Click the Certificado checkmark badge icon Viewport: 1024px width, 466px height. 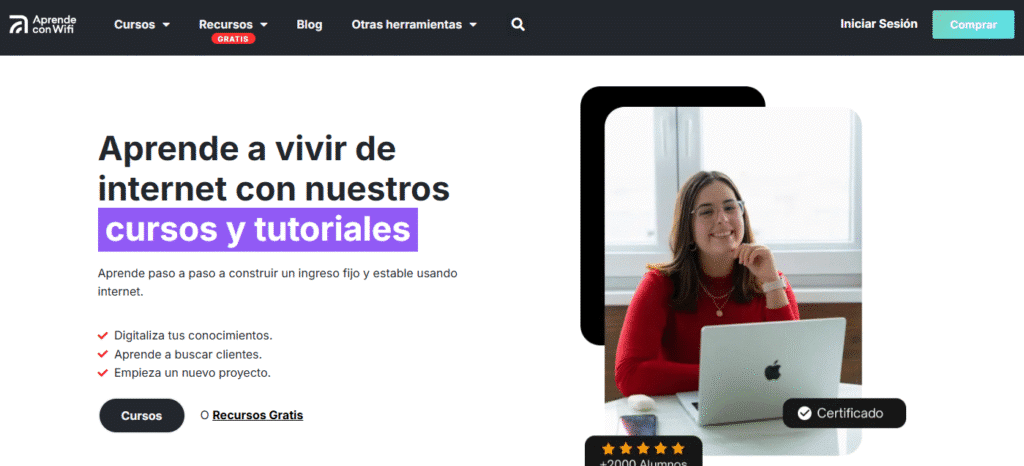point(805,413)
